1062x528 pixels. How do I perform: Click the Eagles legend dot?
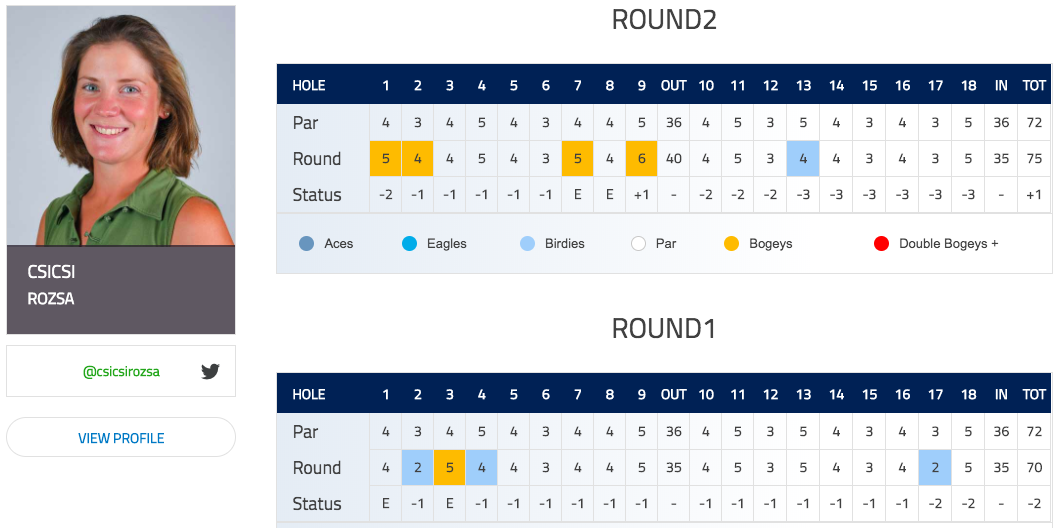[409, 244]
